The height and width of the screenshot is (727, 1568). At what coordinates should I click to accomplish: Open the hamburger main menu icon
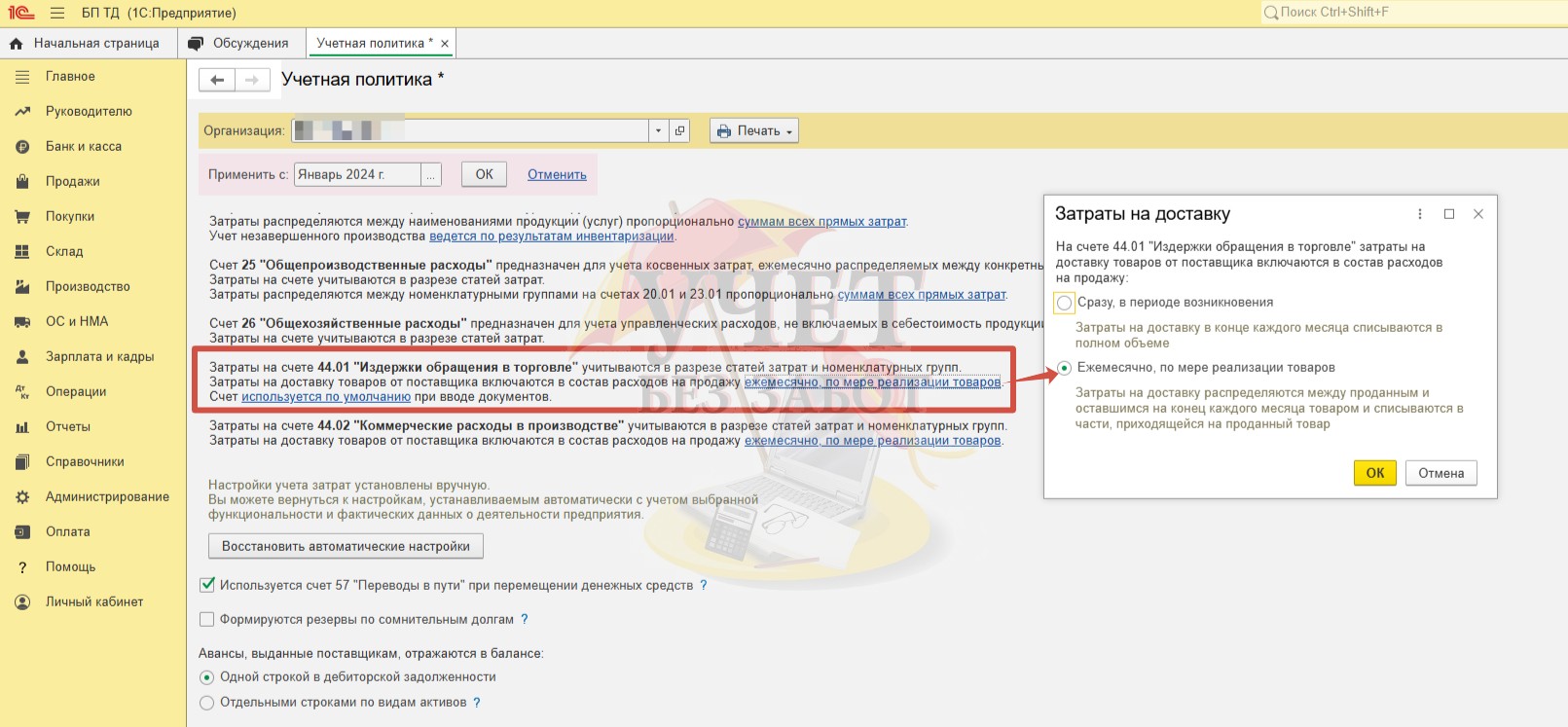click(x=57, y=13)
